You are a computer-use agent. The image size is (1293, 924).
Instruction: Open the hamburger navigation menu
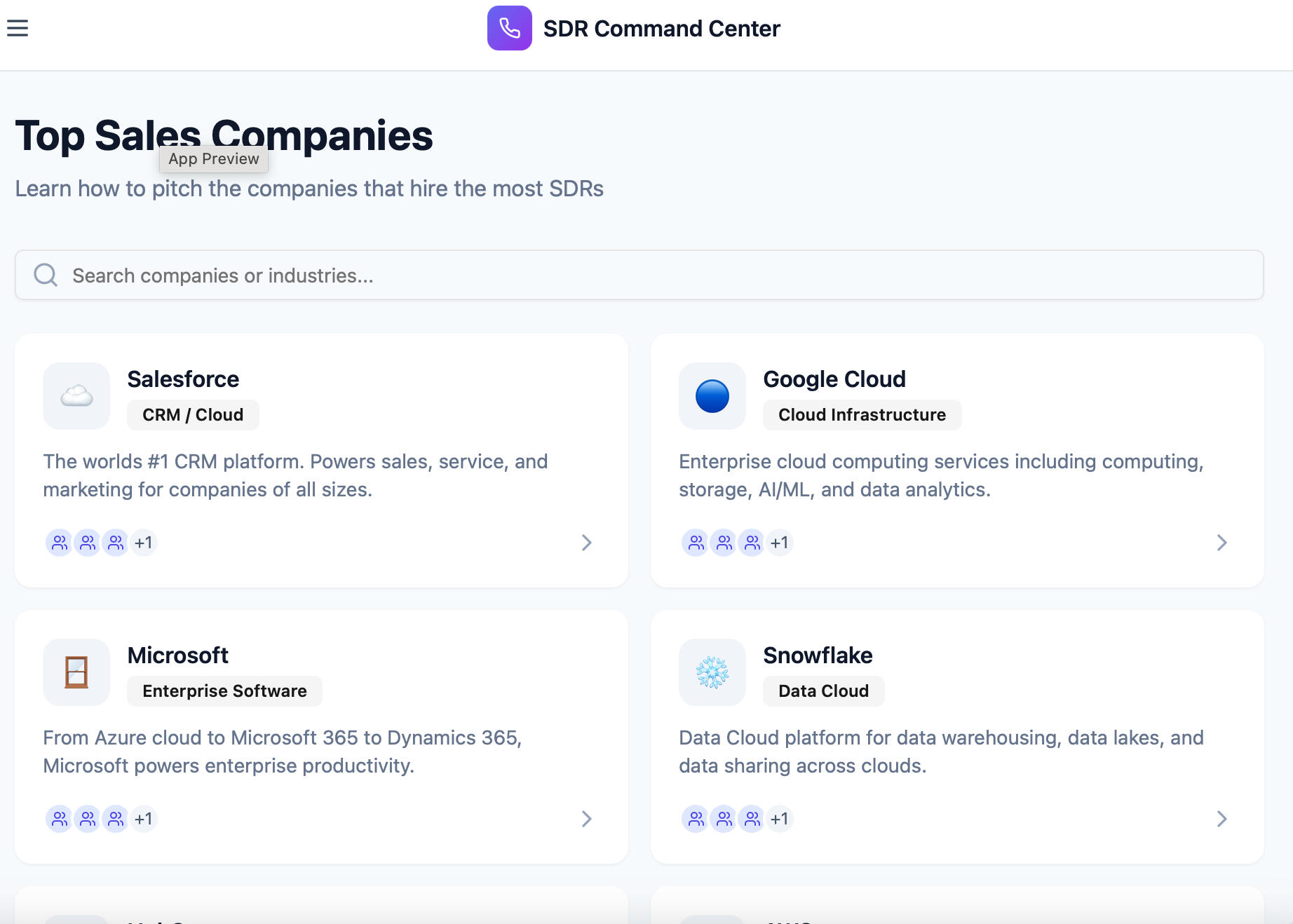[x=18, y=28]
